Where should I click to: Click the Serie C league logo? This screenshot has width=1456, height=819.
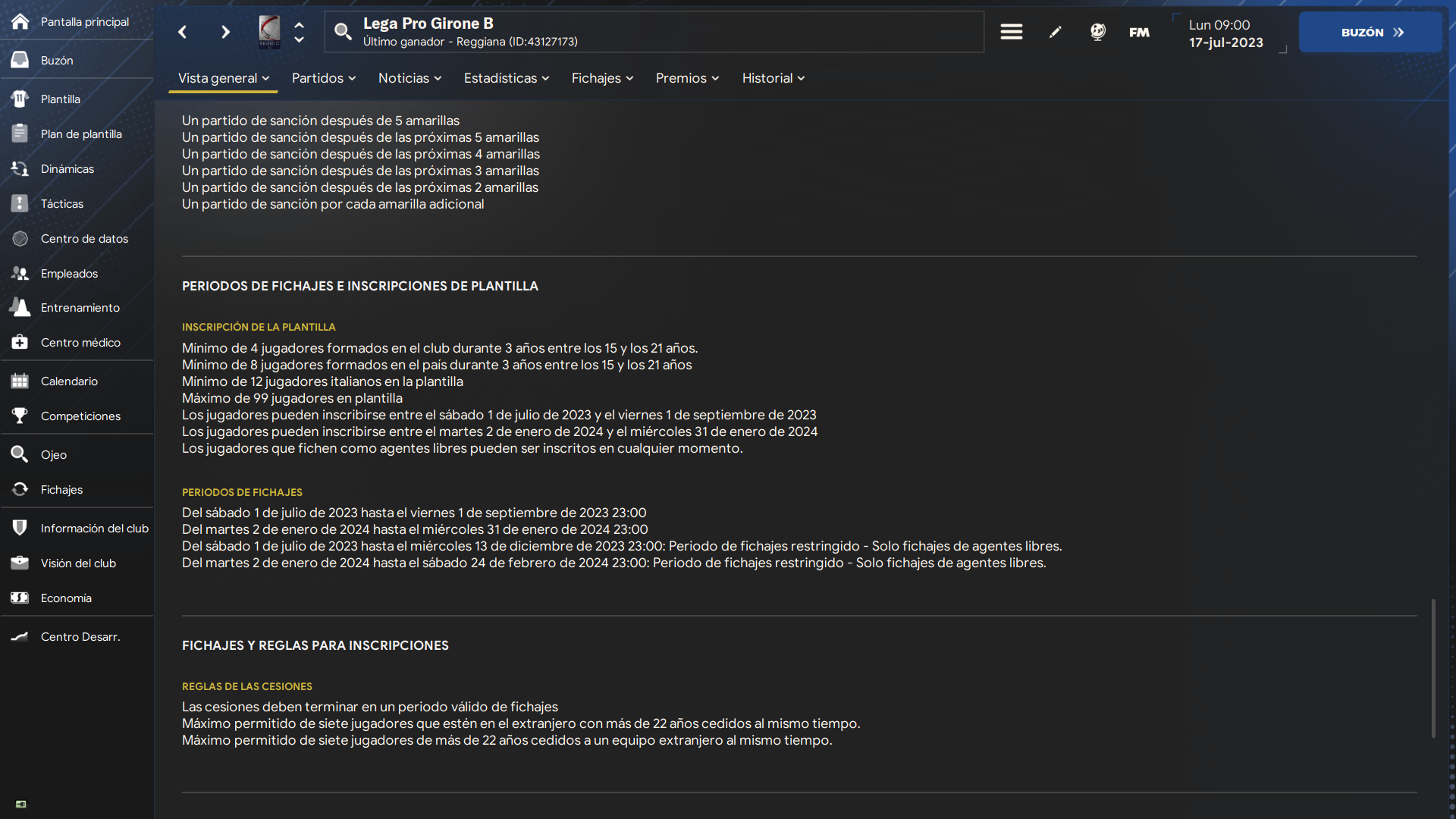tap(269, 32)
